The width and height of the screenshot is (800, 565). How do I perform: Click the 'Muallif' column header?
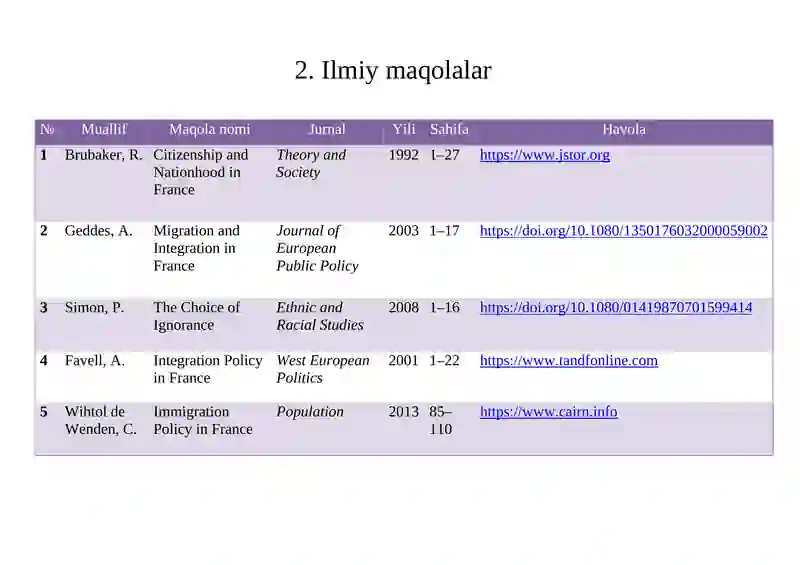pyautogui.click(x=104, y=130)
